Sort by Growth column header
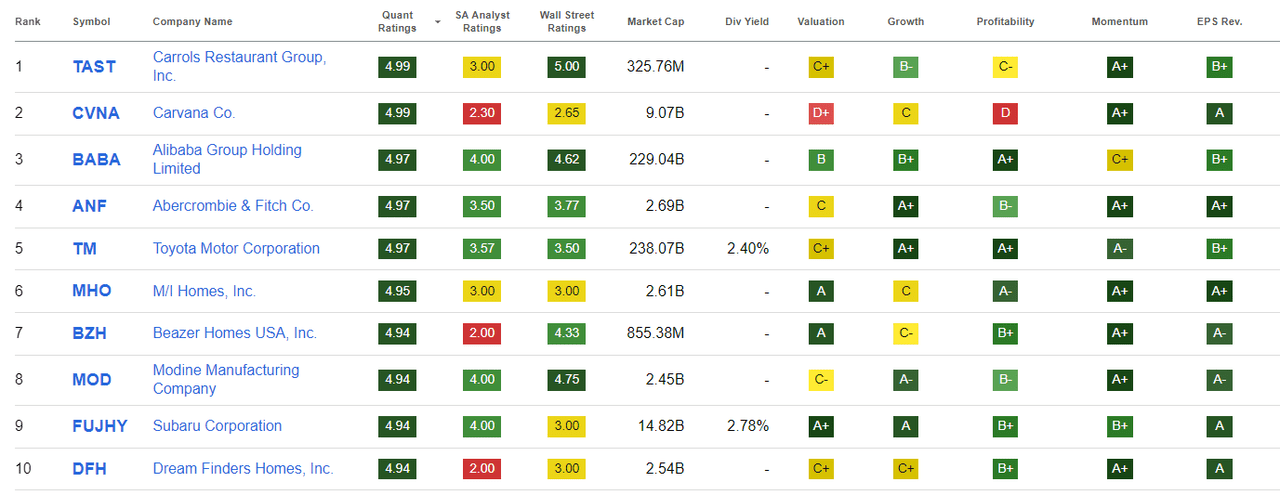1280x495 pixels. coord(906,21)
